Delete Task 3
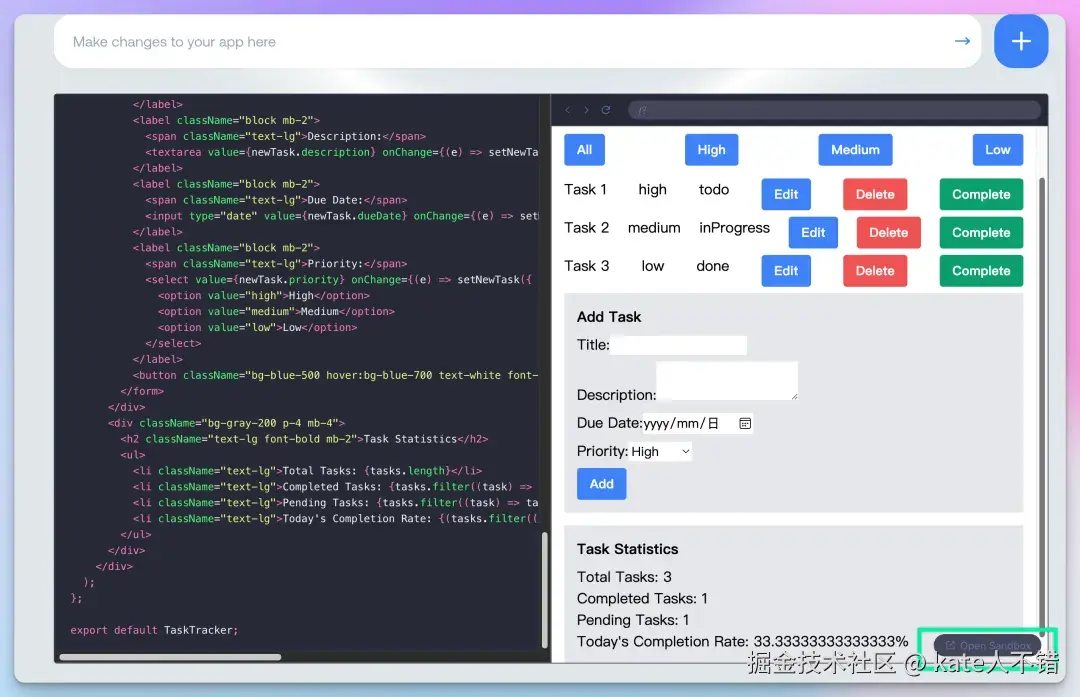 click(875, 271)
